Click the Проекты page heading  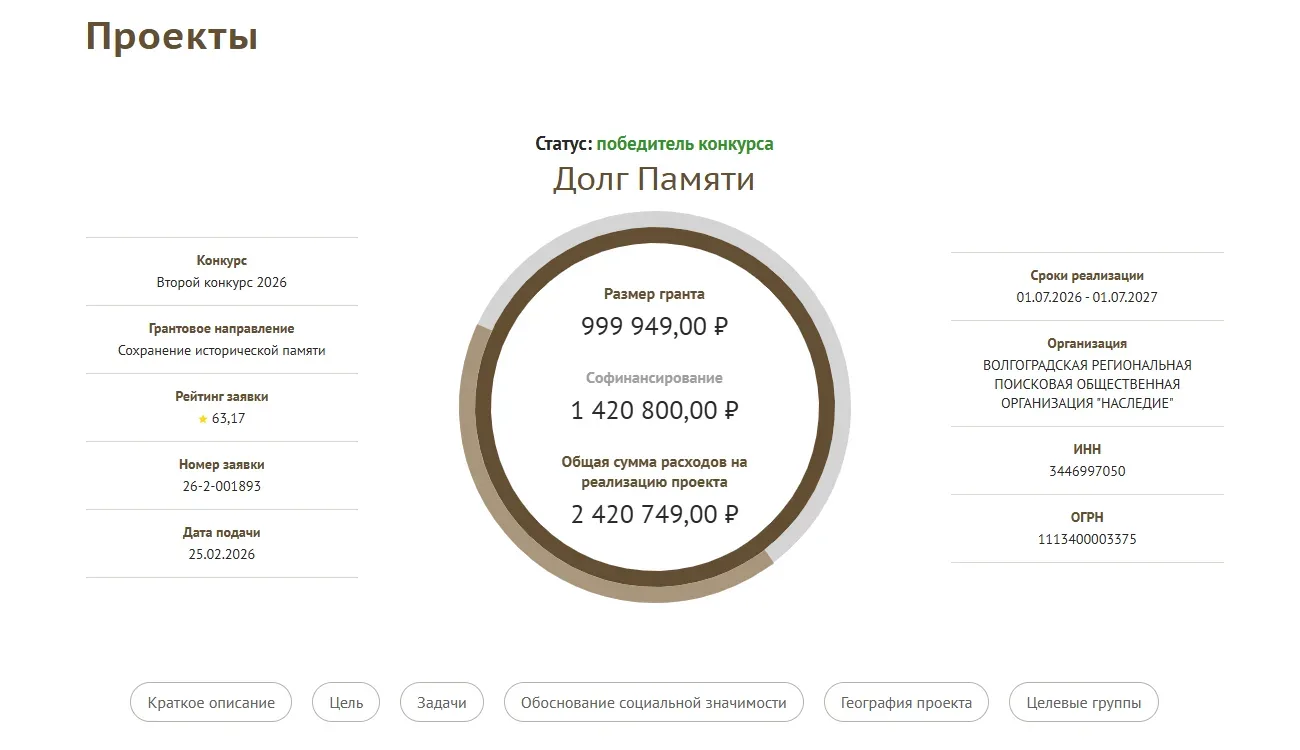click(x=172, y=36)
